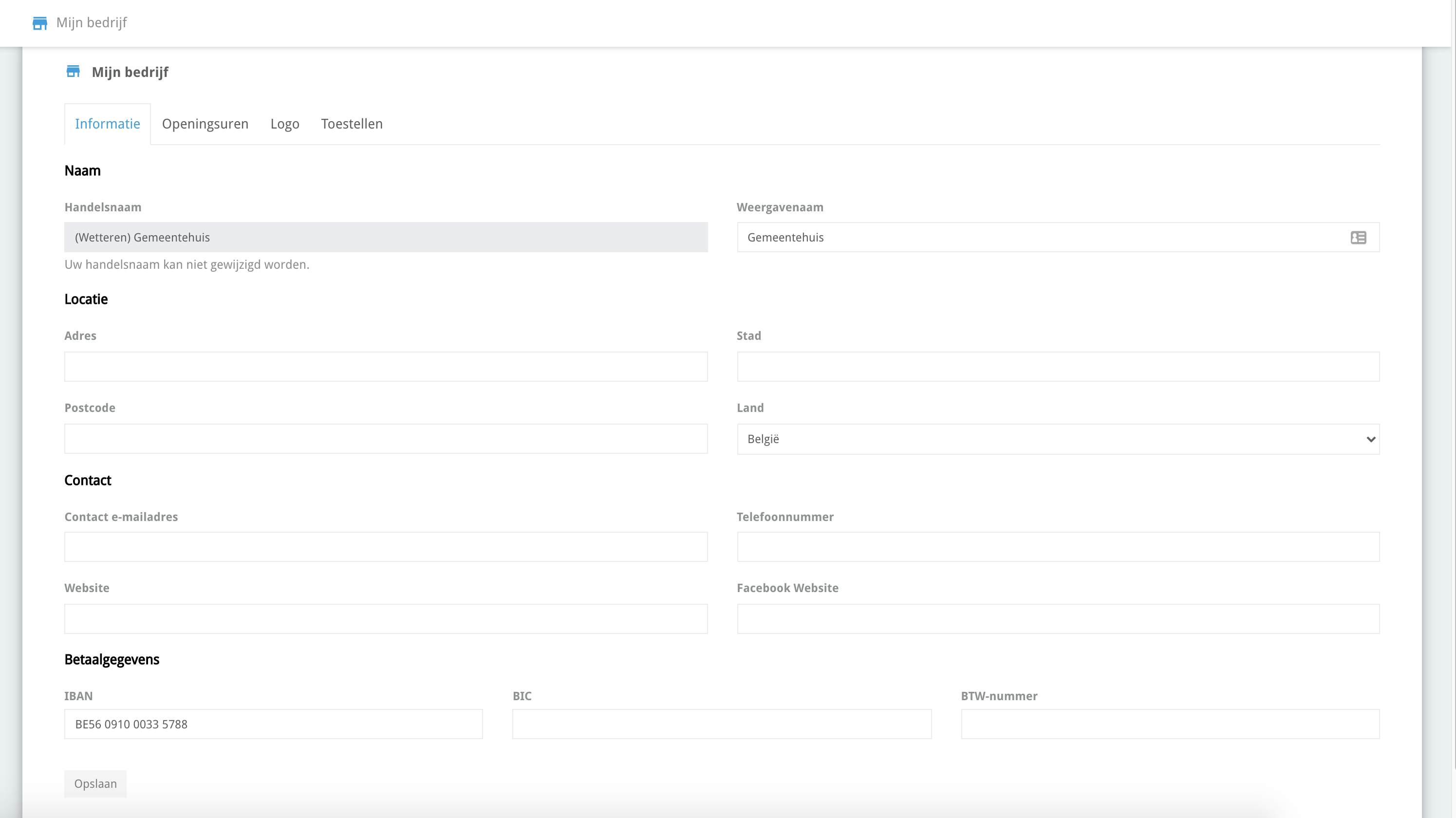Focus the Adres input field

[x=386, y=366]
